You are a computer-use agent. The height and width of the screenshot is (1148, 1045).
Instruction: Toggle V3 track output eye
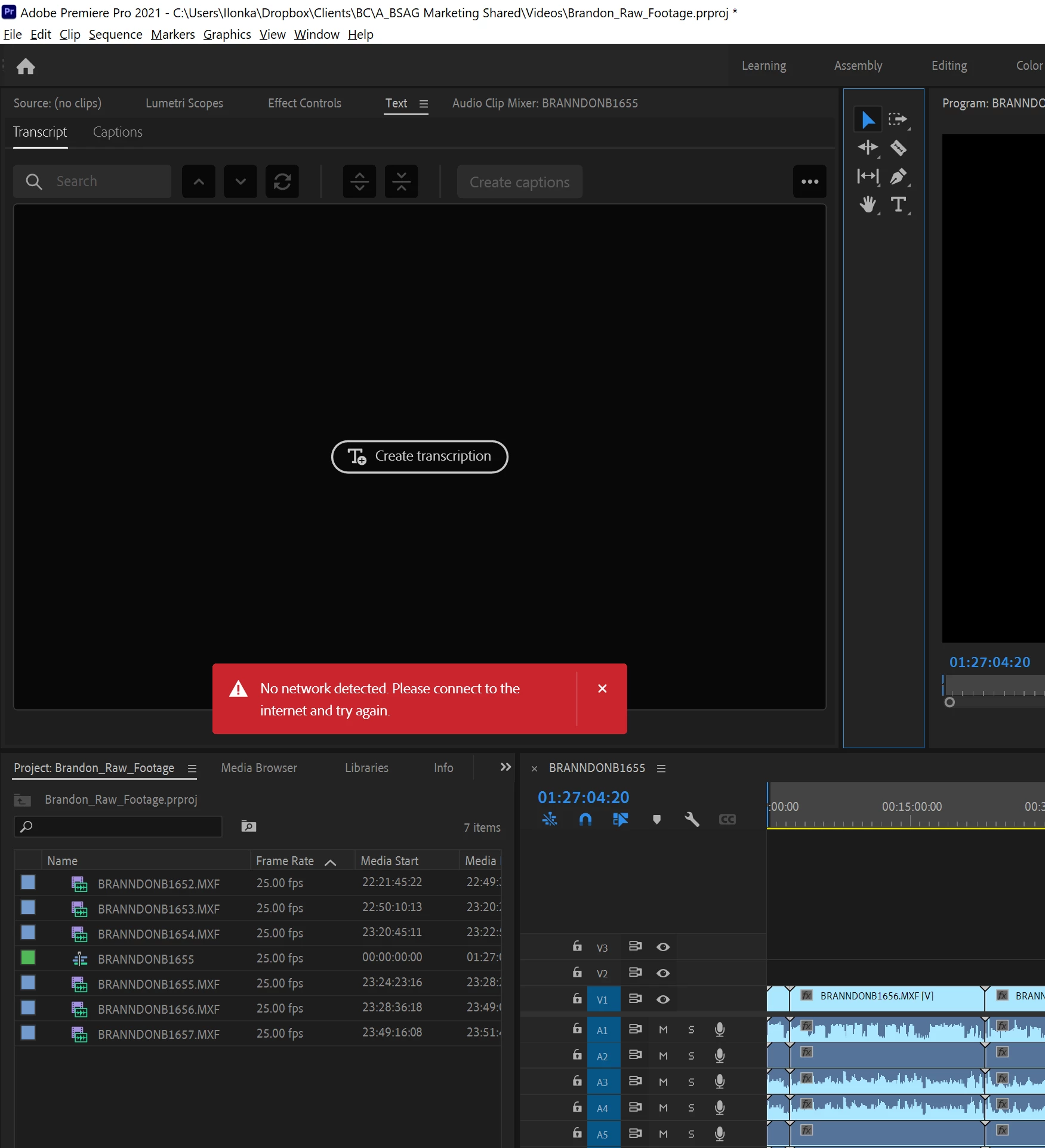coord(663,947)
